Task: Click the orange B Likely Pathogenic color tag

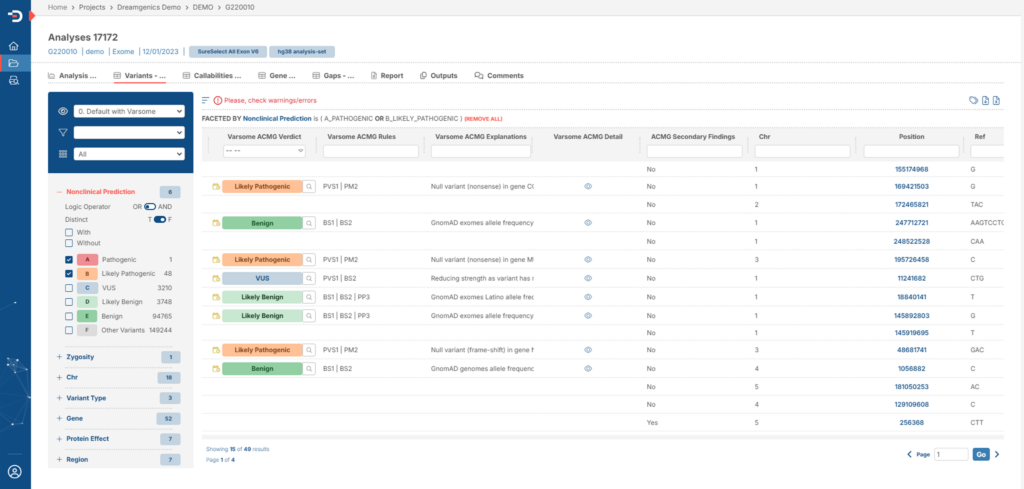Action: point(88,274)
